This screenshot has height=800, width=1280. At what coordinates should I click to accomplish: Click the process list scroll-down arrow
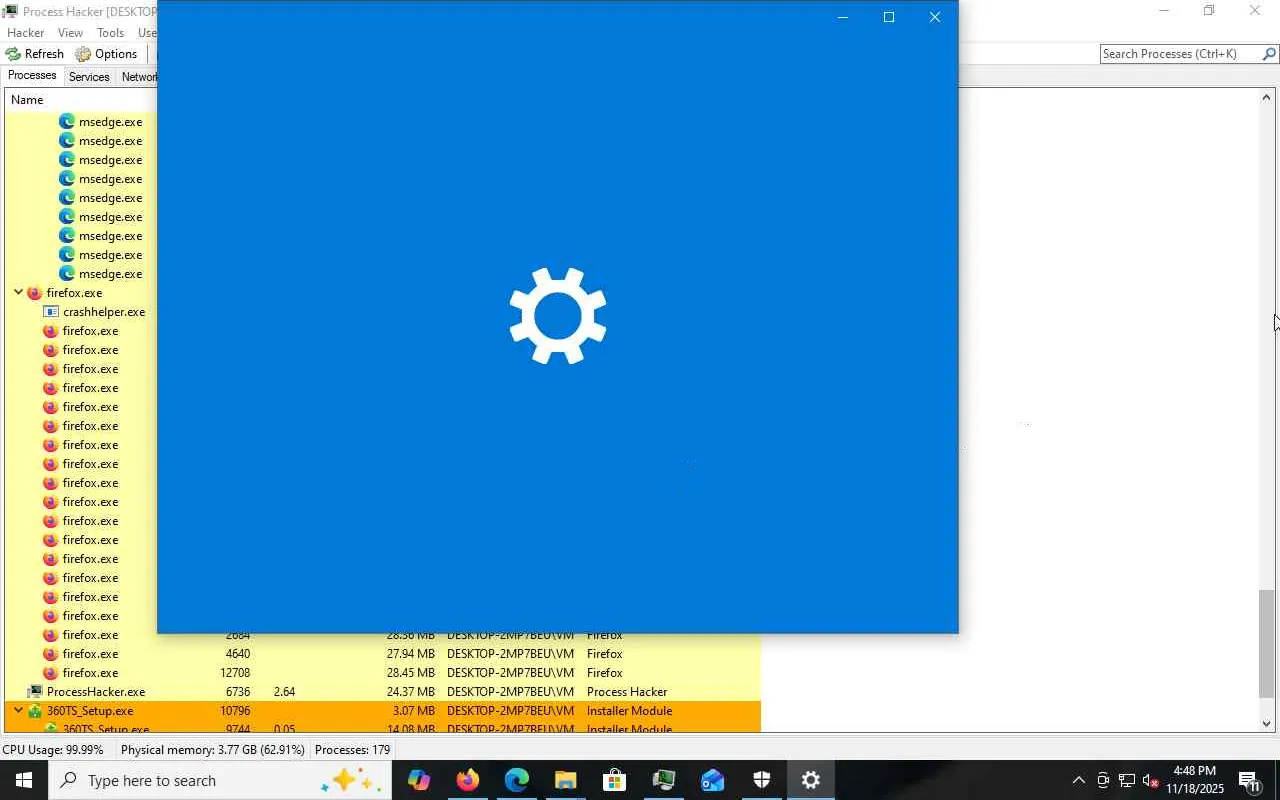[1267, 724]
